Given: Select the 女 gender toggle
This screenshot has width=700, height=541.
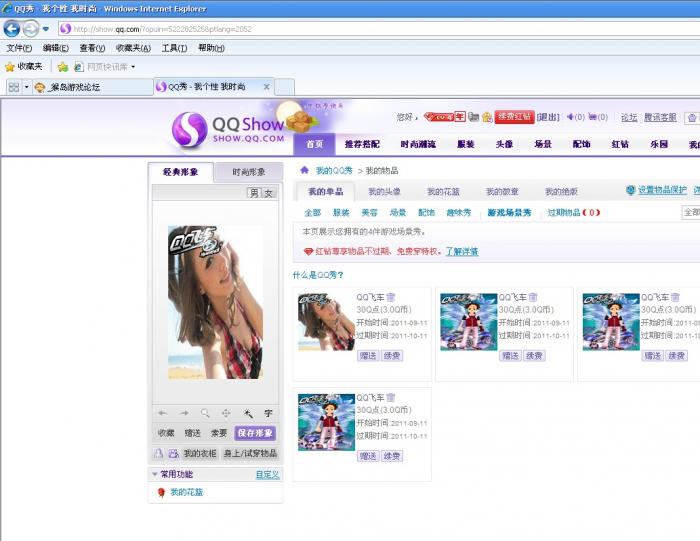Looking at the screenshot, I should tap(268, 193).
